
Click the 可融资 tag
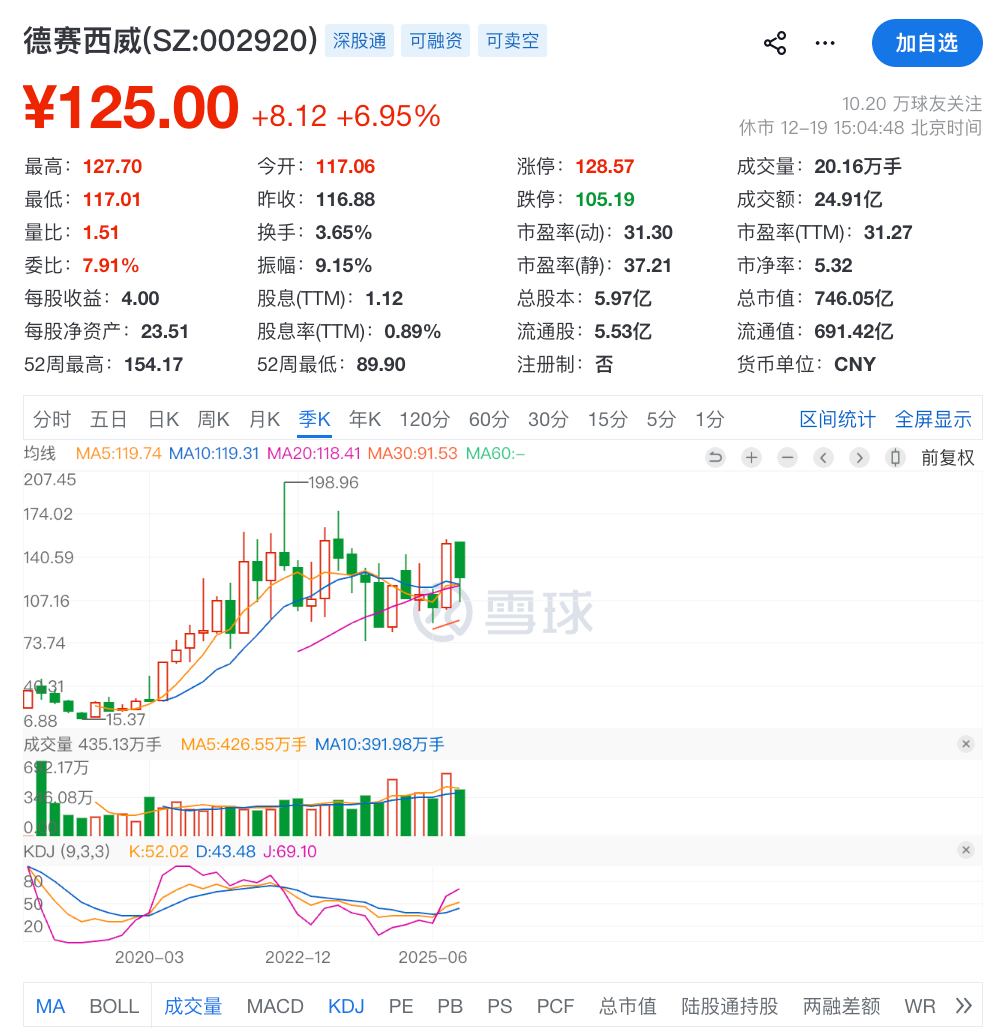point(435,41)
